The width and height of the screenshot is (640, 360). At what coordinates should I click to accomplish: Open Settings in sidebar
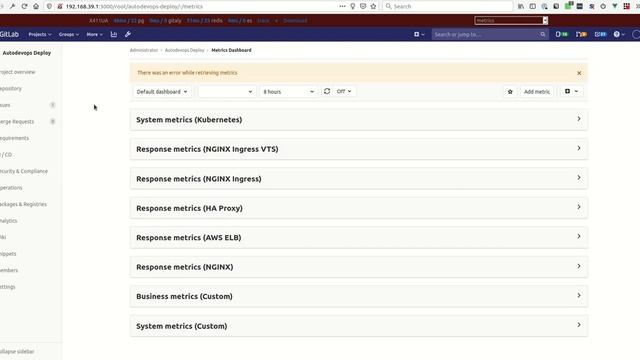click(8, 287)
